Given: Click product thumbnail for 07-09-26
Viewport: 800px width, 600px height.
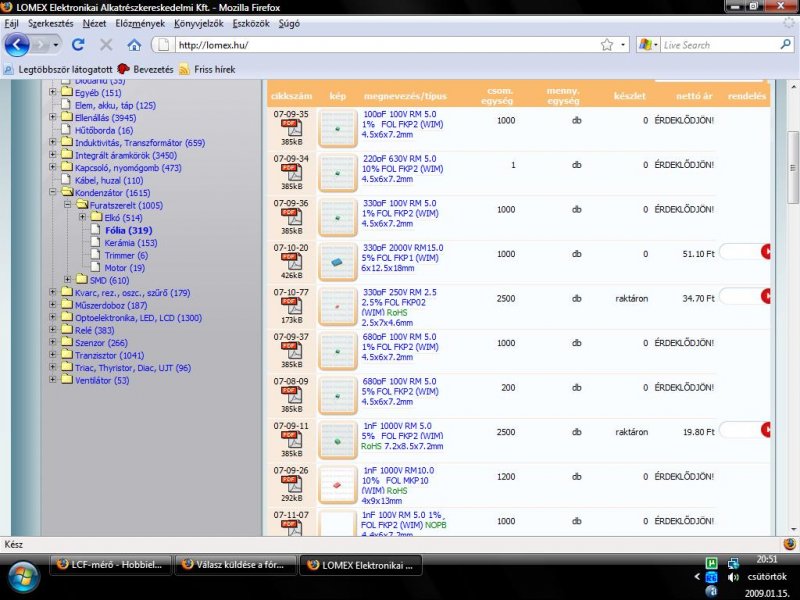Looking at the screenshot, I should [337, 484].
